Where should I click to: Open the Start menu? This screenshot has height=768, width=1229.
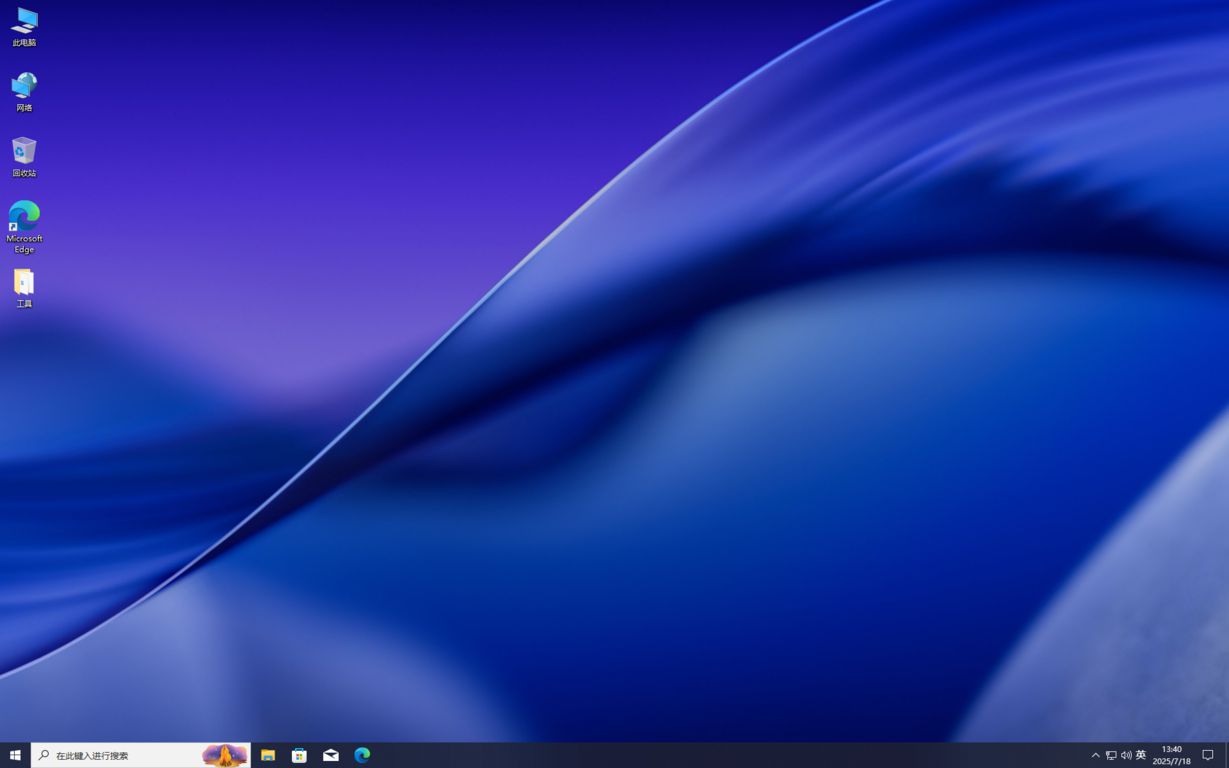(x=15, y=755)
